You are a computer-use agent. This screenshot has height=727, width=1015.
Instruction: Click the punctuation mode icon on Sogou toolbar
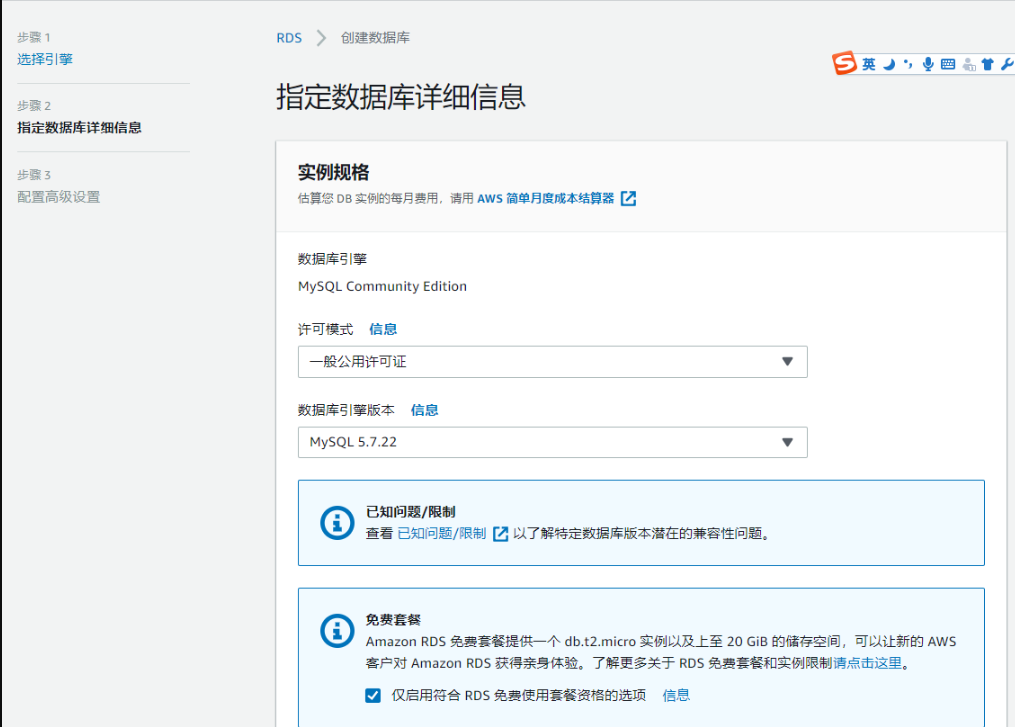click(x=908, y=64)
